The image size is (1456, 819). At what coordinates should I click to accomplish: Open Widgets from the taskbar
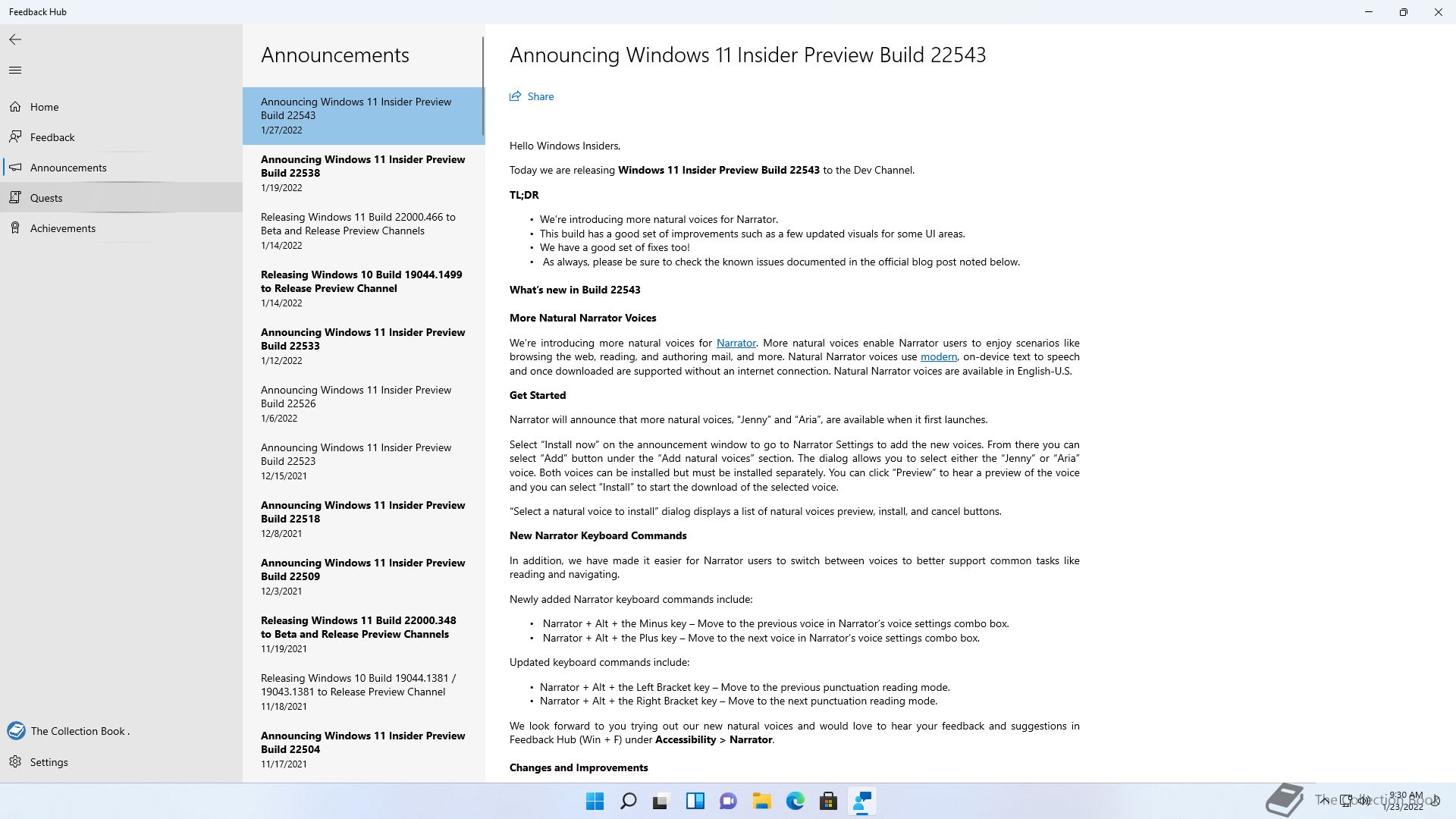695,801
